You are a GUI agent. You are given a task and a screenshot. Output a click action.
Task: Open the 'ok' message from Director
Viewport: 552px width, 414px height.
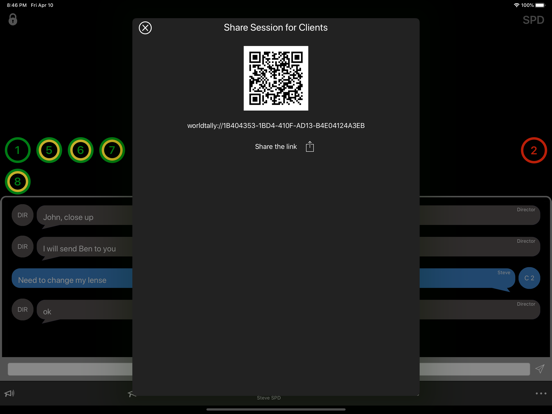(288, 310)
